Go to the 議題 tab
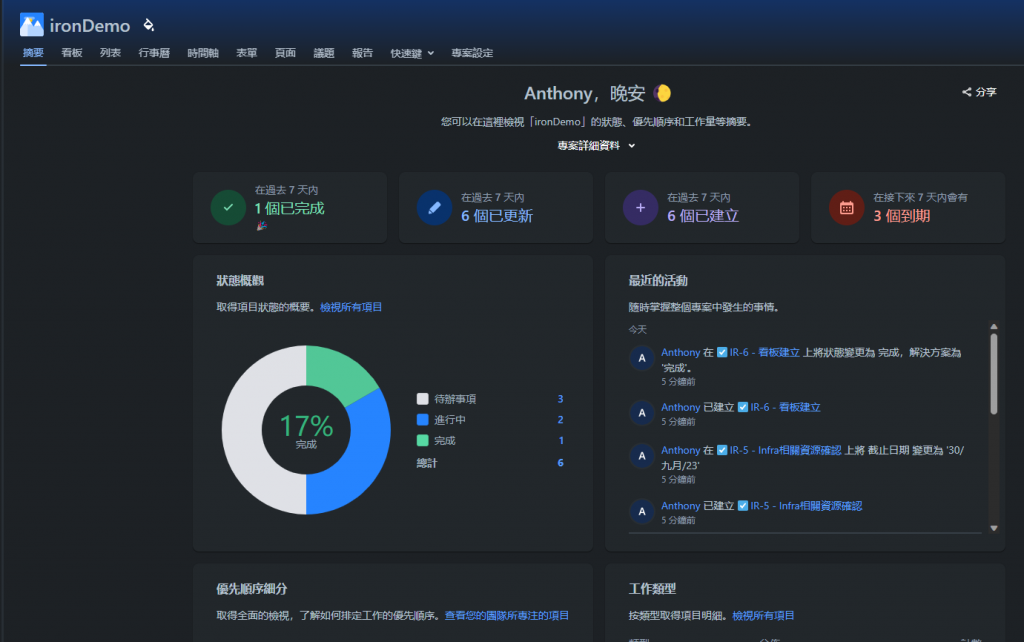This screenshot has width=1024, height=642. click(x=324, y=52)
